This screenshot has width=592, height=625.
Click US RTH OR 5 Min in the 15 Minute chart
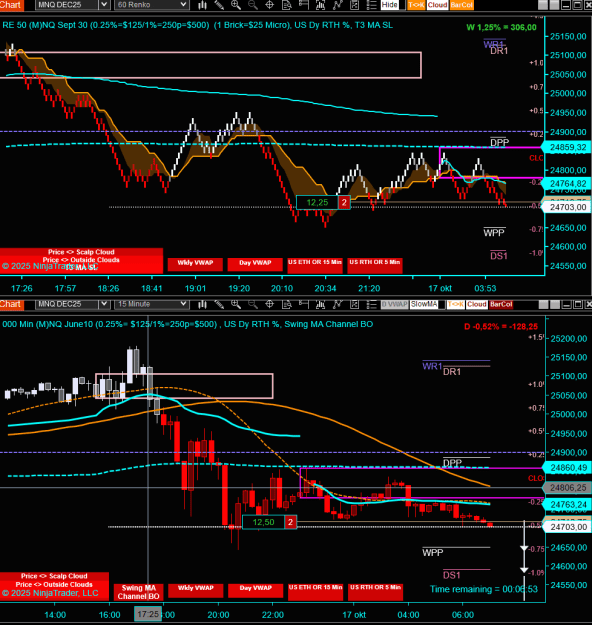pyautogui.click(x=375, y=592)
